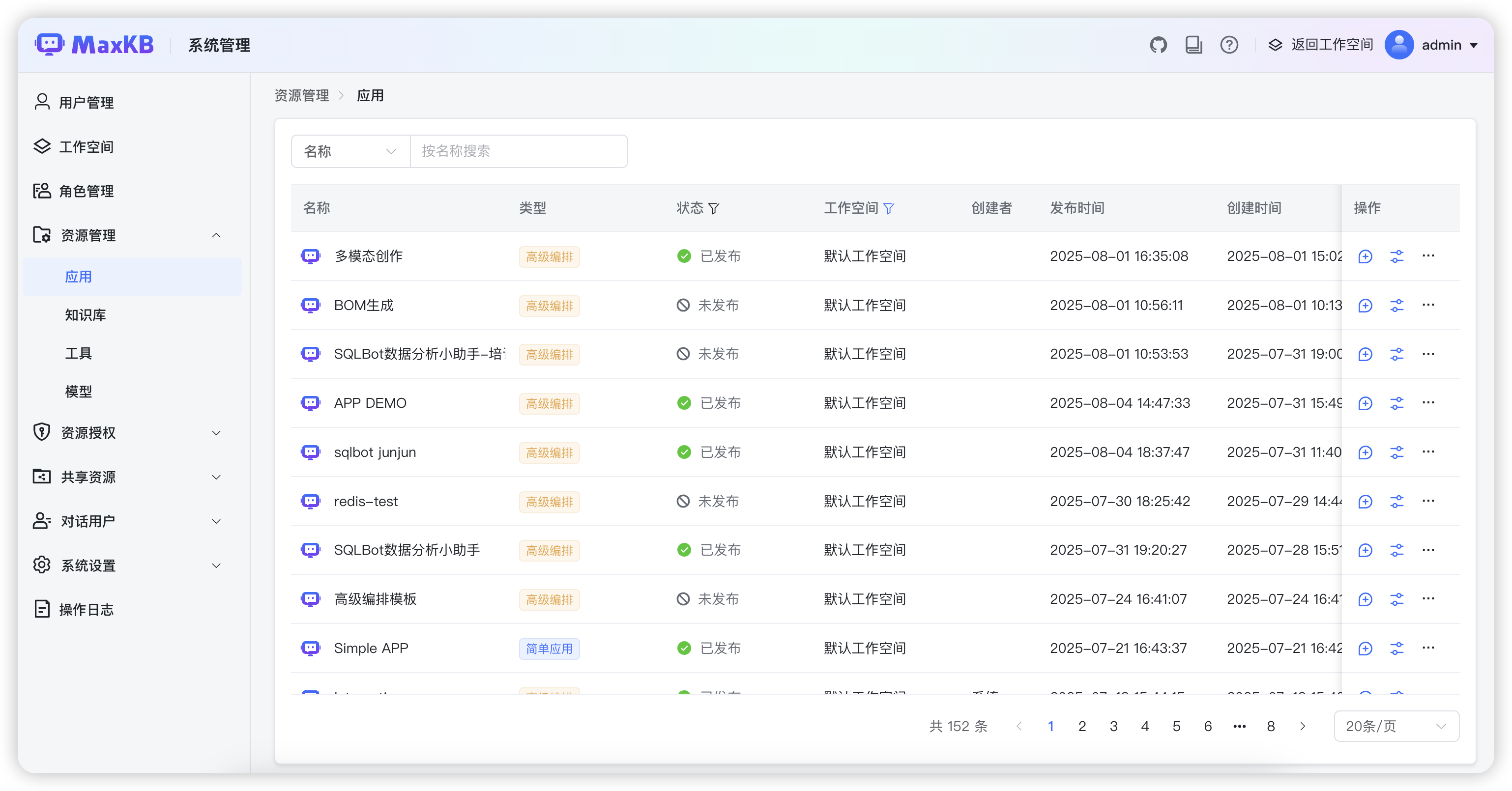Select 工具 under 资源管理
The image size is (1512, 791).
132,353
